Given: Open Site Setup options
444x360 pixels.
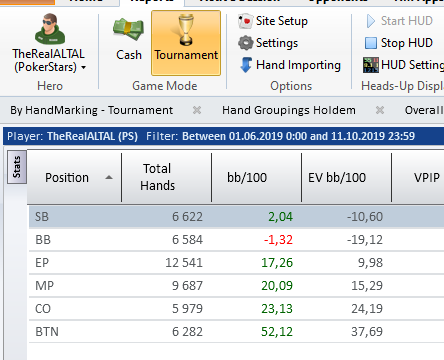Looking at the screenshot, I should coord(273,21).
